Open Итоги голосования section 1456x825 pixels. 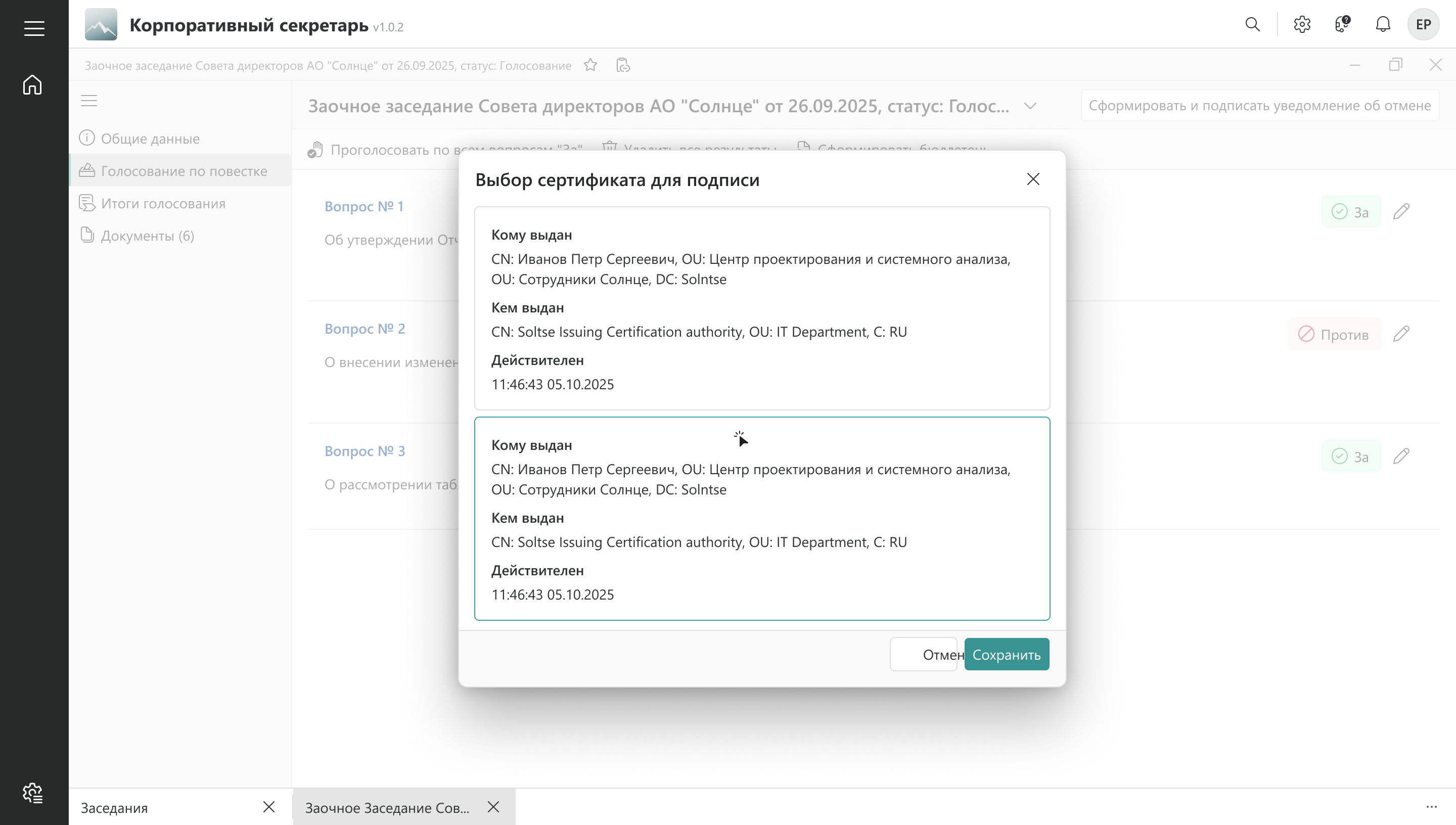pos(163,203)
